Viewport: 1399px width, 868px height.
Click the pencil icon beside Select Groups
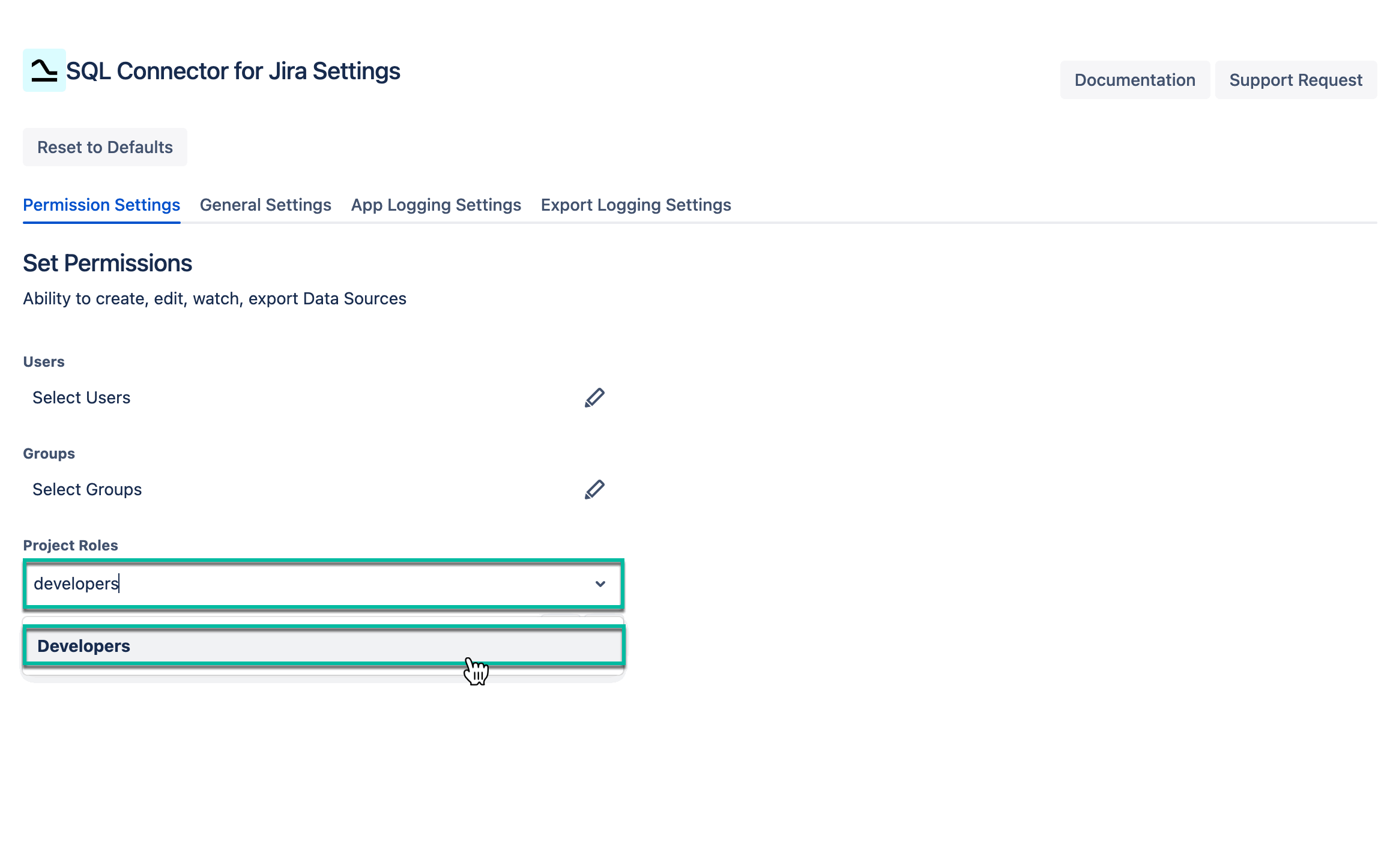click(594, 489)
